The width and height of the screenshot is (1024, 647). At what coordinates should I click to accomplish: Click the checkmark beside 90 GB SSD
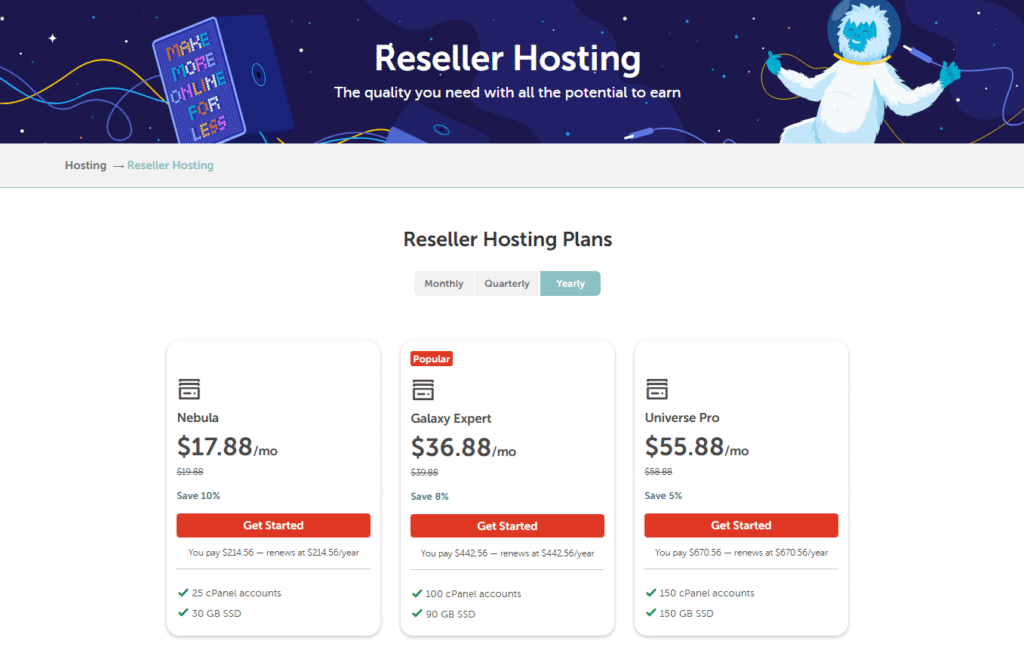419,613
